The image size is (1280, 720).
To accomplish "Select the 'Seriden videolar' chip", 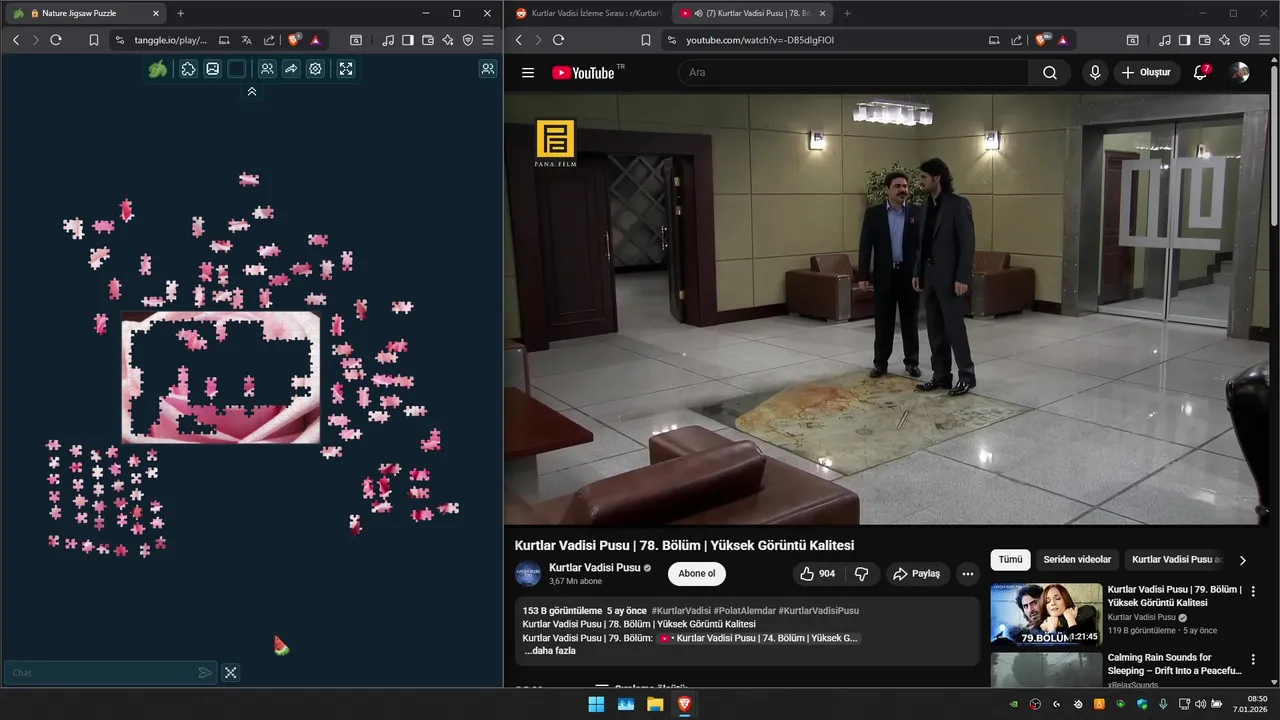I will pos(1077,560).
